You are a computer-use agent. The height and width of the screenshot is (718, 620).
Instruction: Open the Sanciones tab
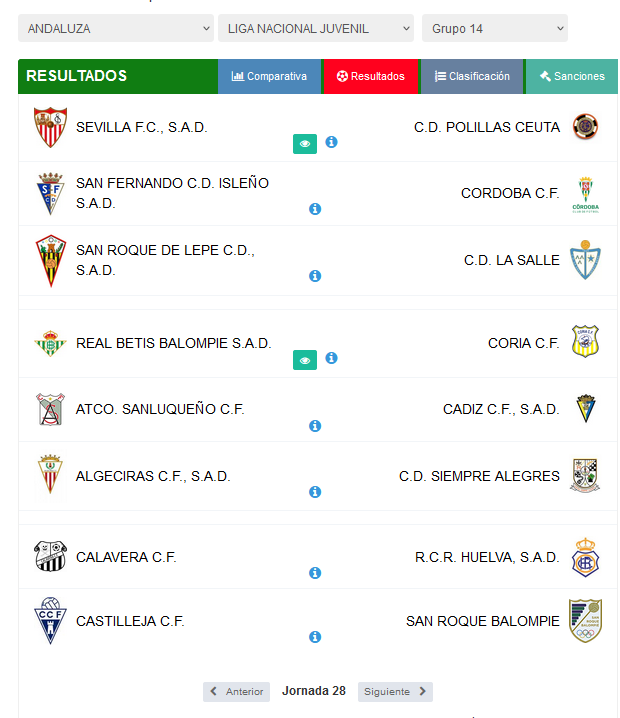pos(571,76)
